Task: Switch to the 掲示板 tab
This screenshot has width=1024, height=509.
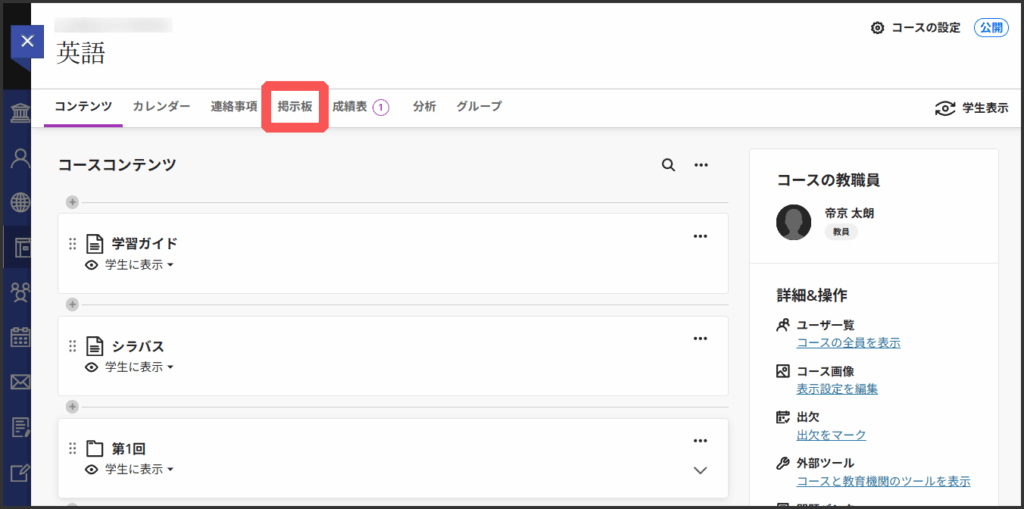Action: pos(295,106)
